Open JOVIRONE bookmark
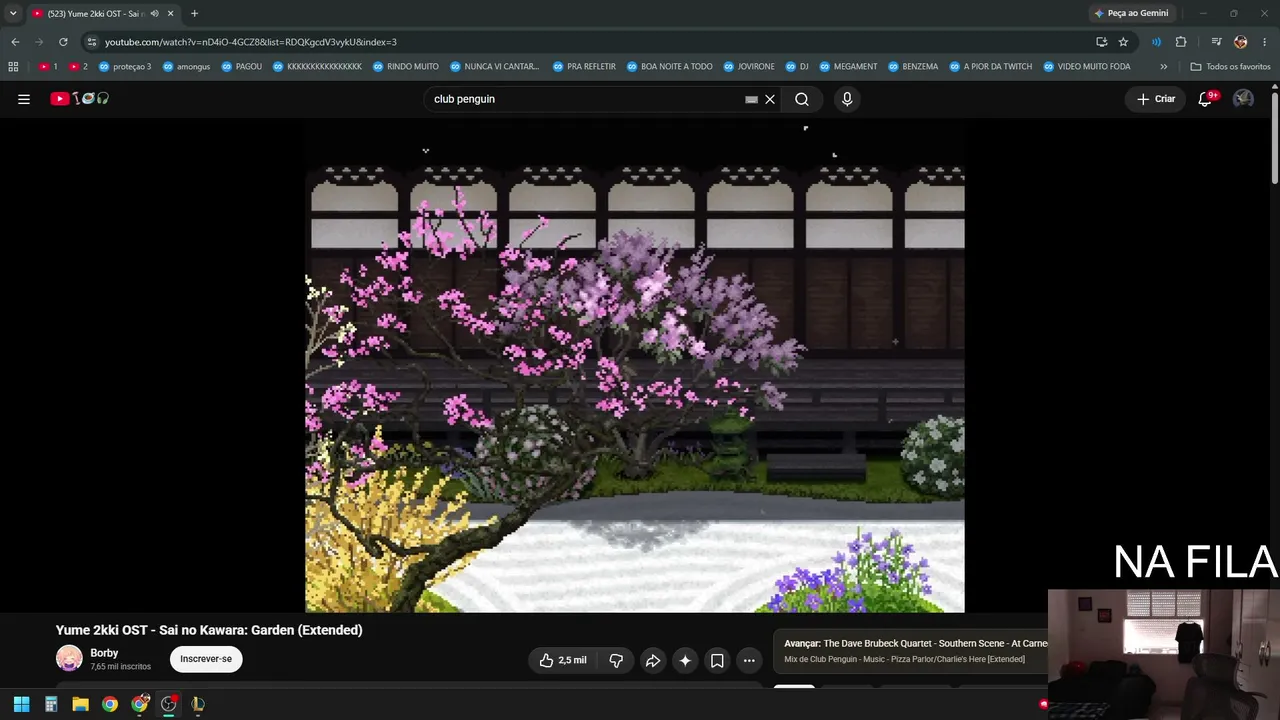The height and width of the screenshot is (720, 1280). click(x=748, y=67)
